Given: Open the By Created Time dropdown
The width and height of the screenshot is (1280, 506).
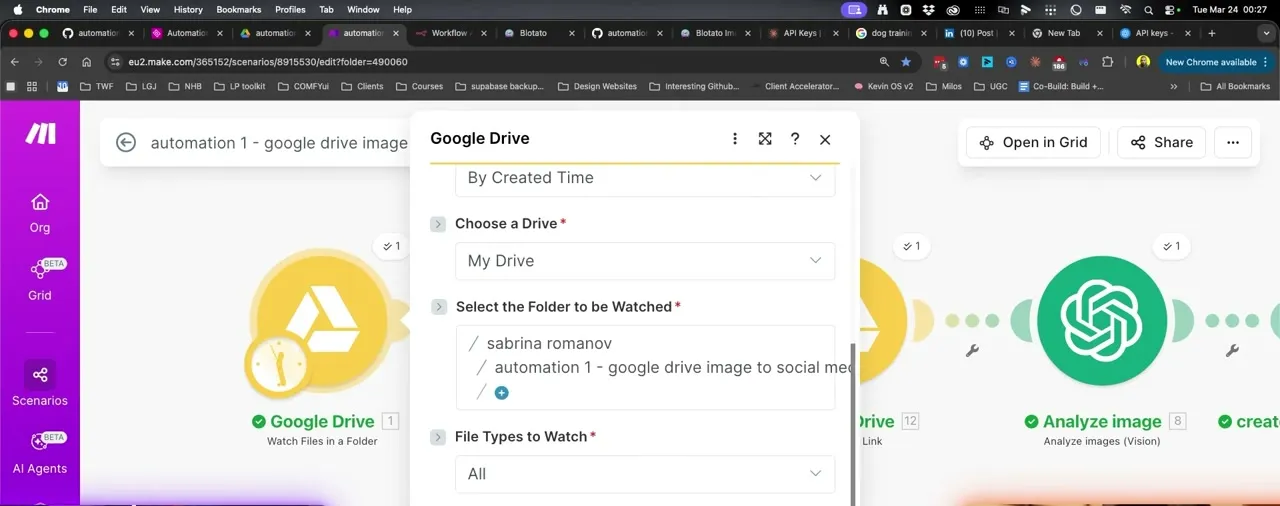Looking at the screenshot, I should click(645, 178).
